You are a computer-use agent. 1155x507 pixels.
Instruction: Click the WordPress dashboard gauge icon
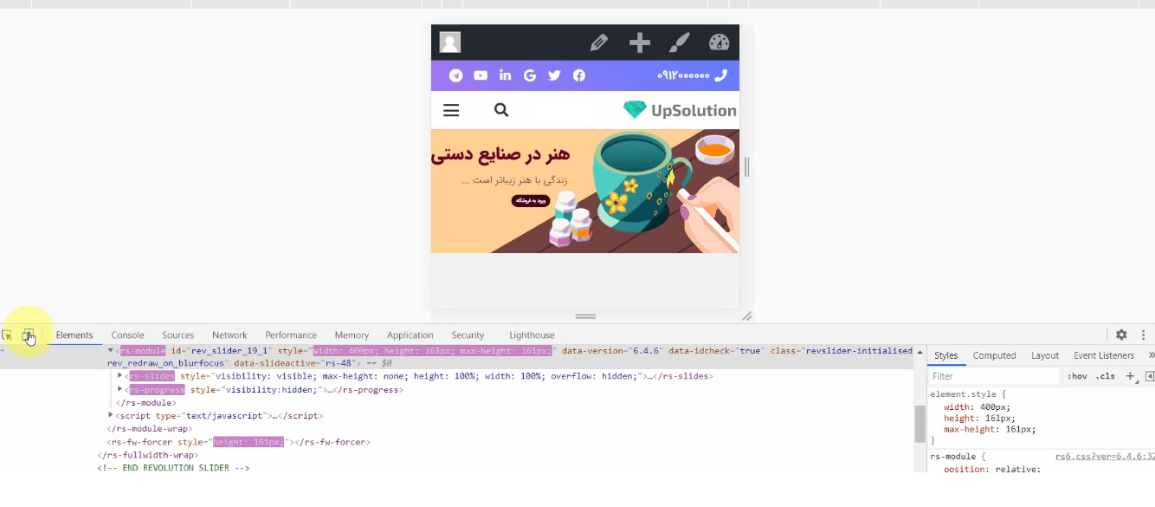pos(719,43)
